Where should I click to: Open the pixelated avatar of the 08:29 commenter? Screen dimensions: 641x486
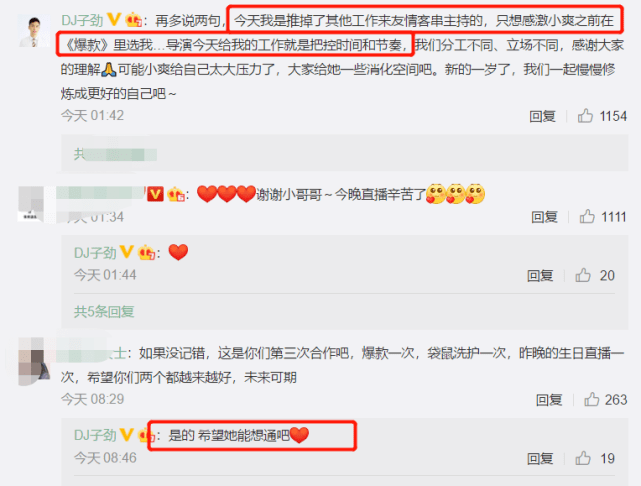(x=34, y=361)
